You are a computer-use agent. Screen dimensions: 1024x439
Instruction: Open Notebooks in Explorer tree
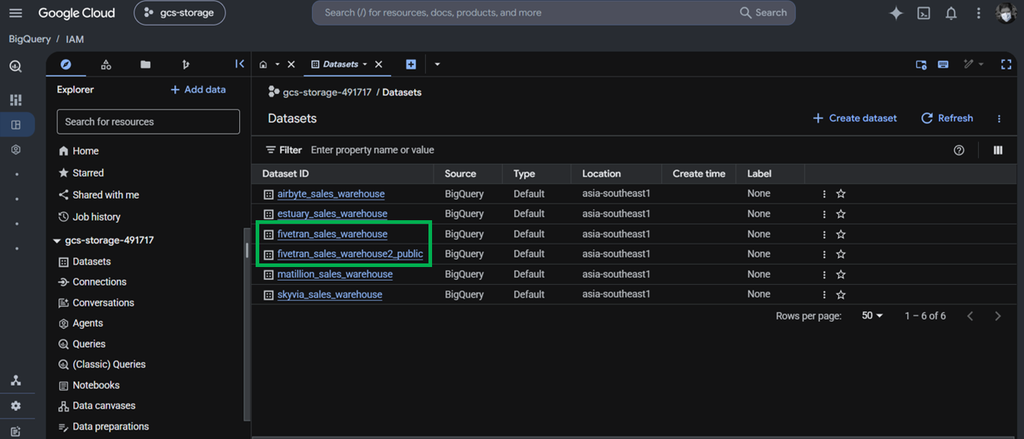[91, 385]
